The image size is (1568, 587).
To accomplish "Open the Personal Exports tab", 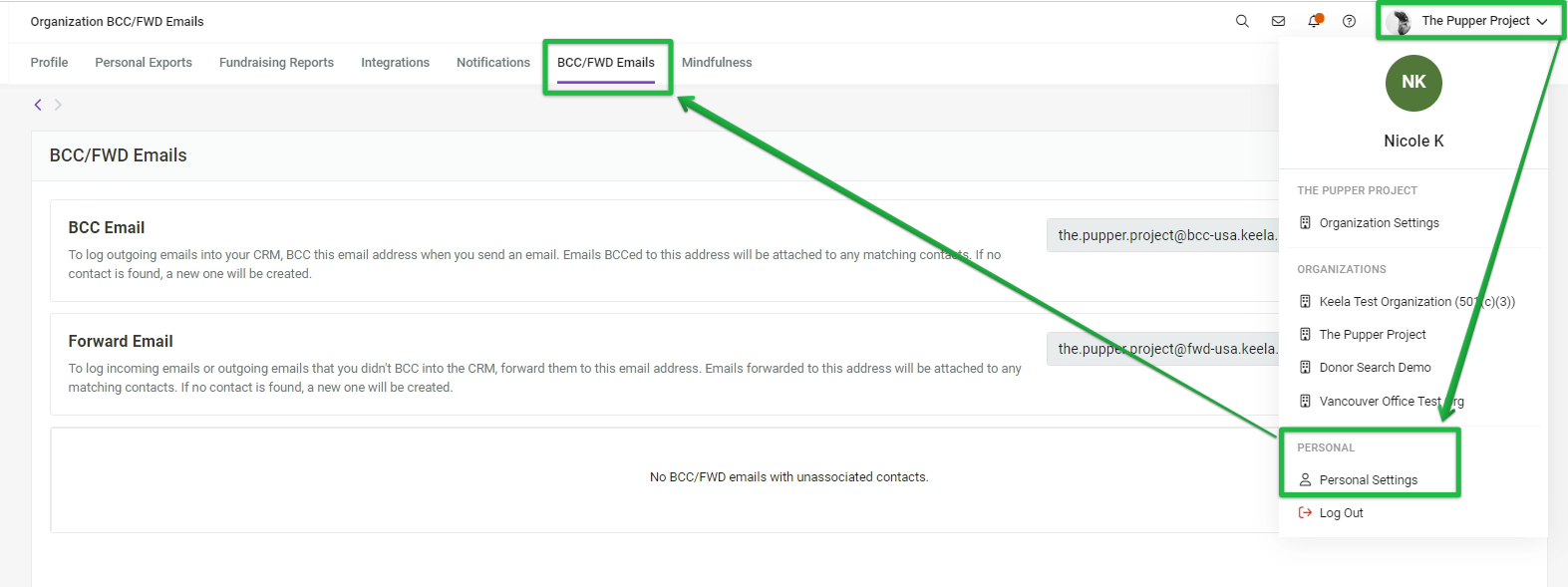I will tap(144, 62).
